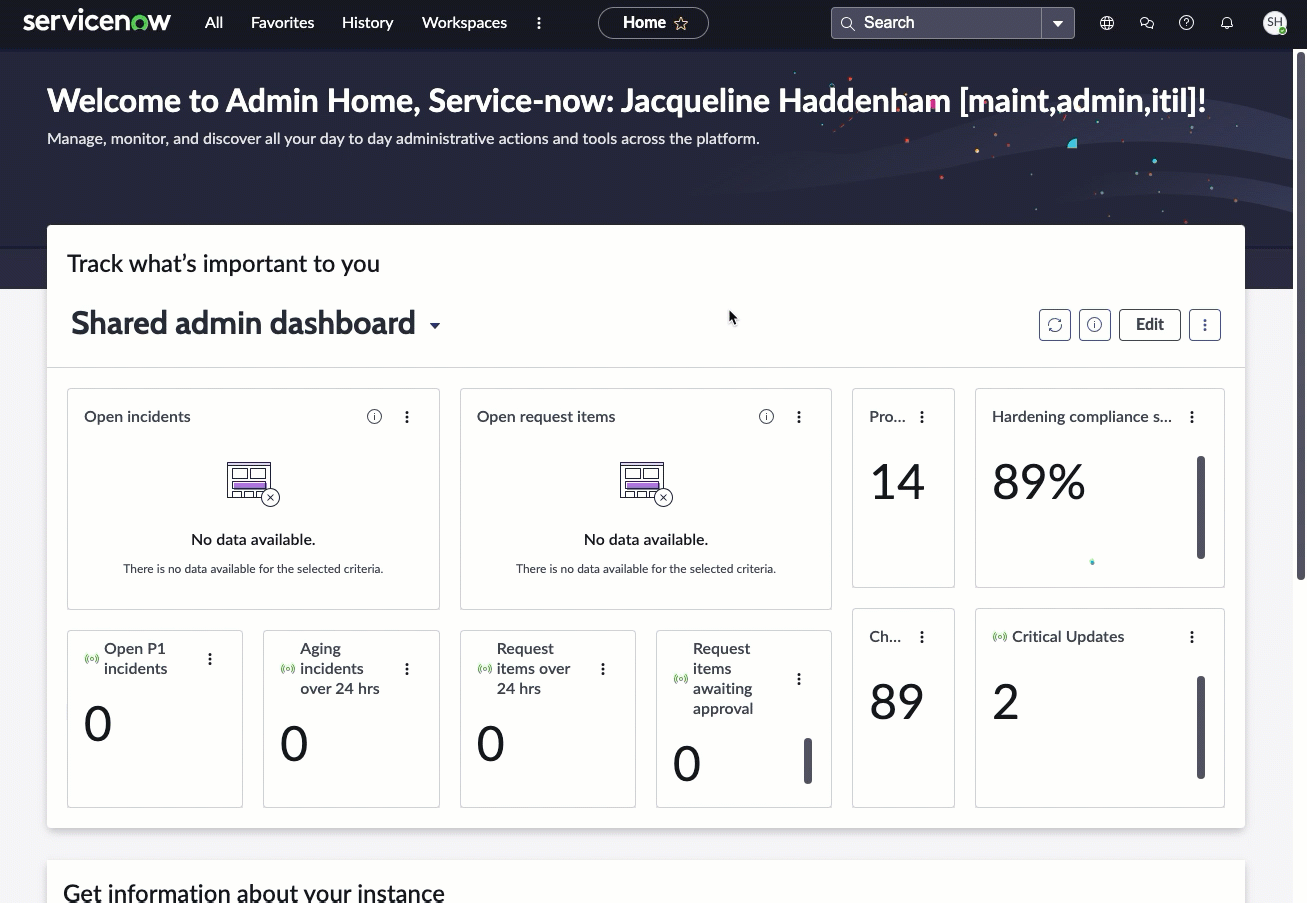Screen dimensions: 1307x903
Task: Click the ServiceNow logo
Action: pos(97,22)
